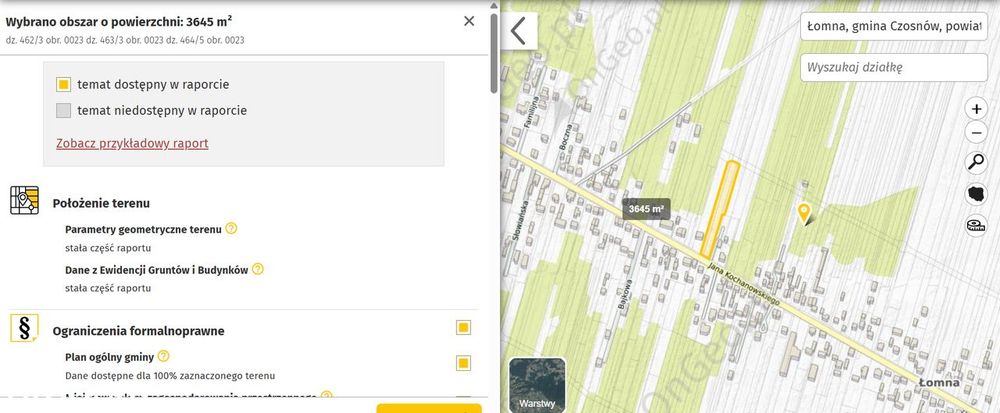Click the Ograniczenia formalnoprawne heading
Screen dimensions: 1000x413
coord(138,331)
